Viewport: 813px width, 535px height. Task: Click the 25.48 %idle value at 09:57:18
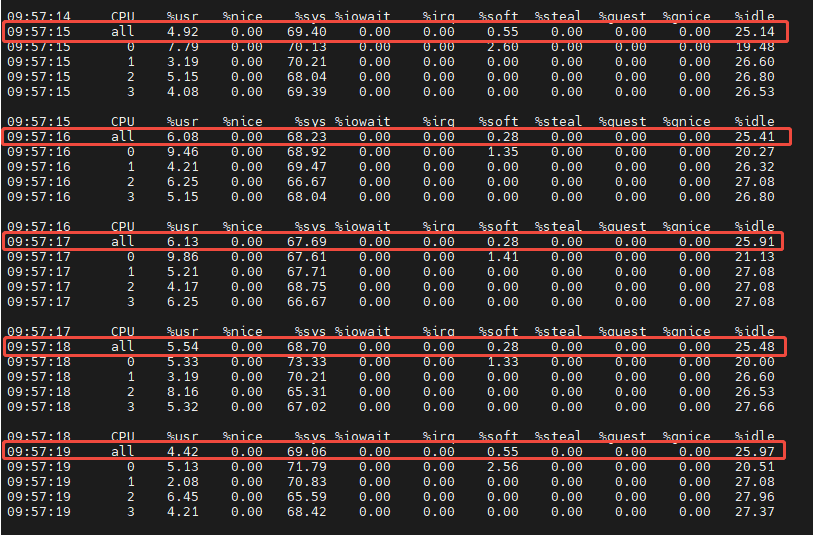tap(754, 347)
